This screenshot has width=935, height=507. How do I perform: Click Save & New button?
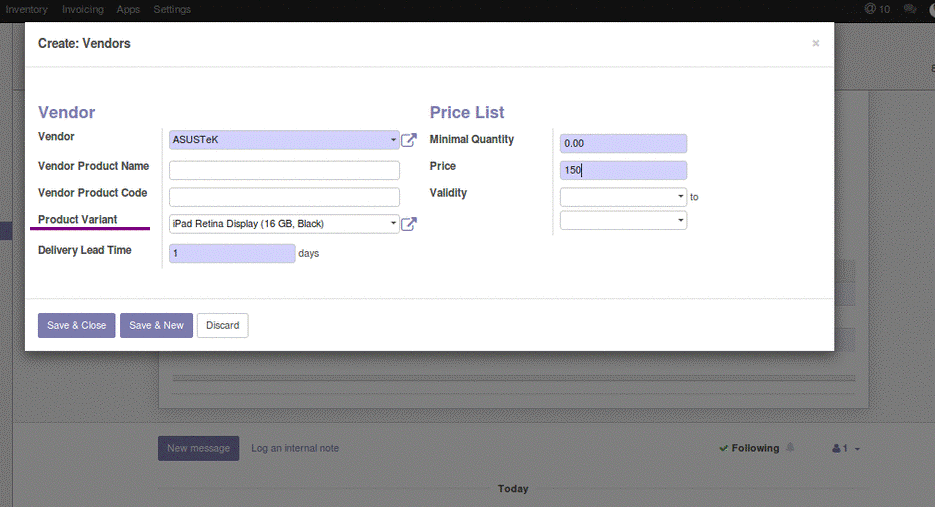tap(156, 326)
